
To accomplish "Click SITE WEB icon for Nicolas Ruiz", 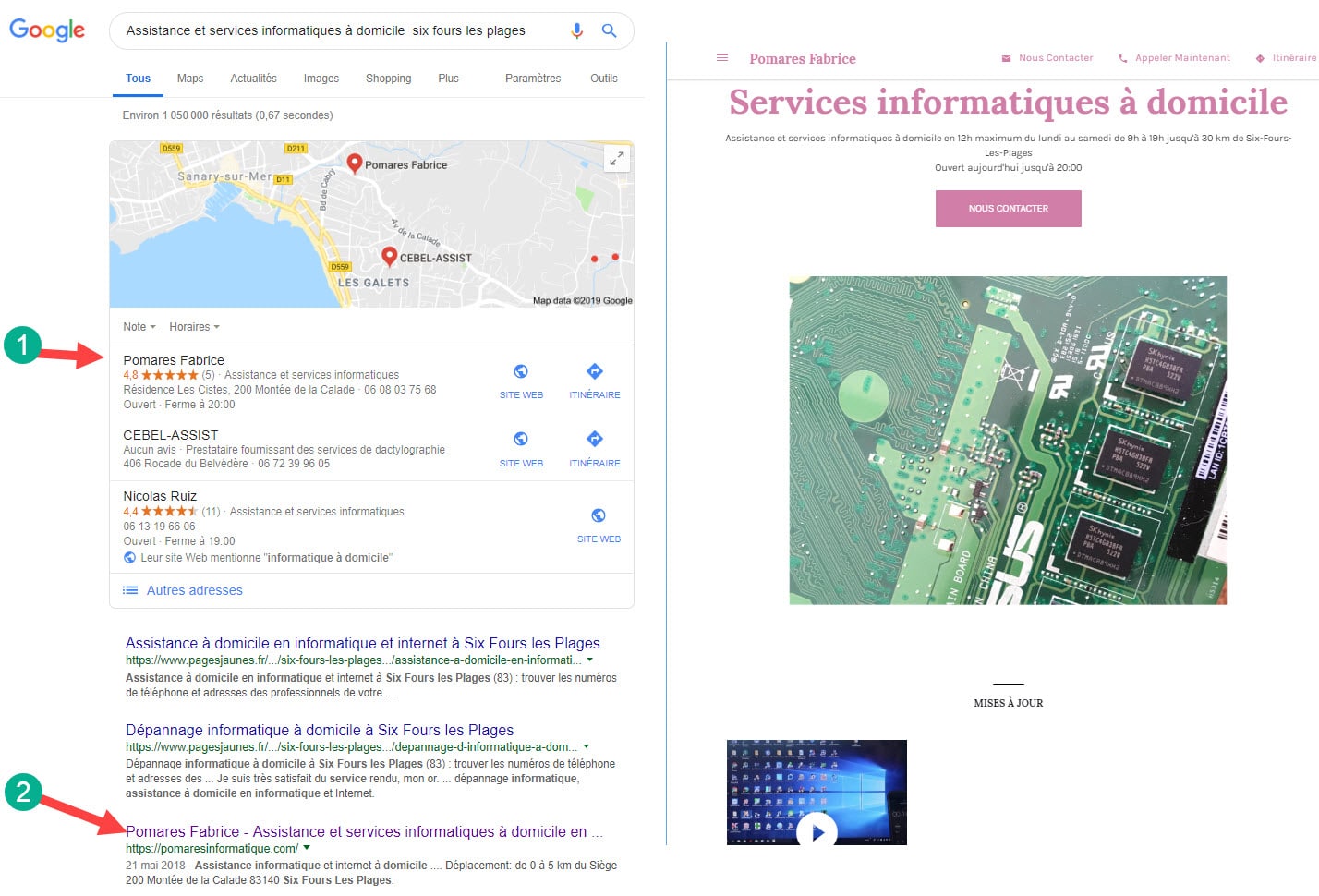I will (x=598, y=515).
